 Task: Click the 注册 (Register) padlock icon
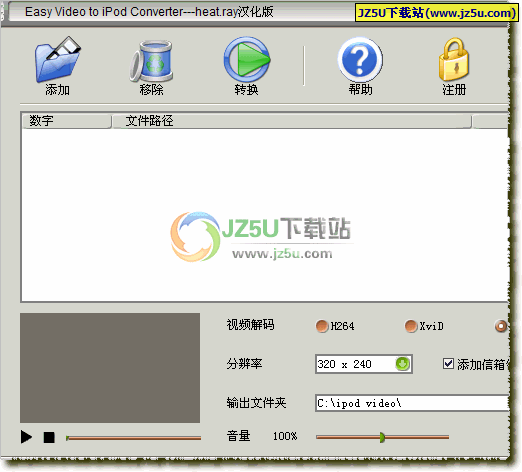pyautogui.click(x=454, y=59)
